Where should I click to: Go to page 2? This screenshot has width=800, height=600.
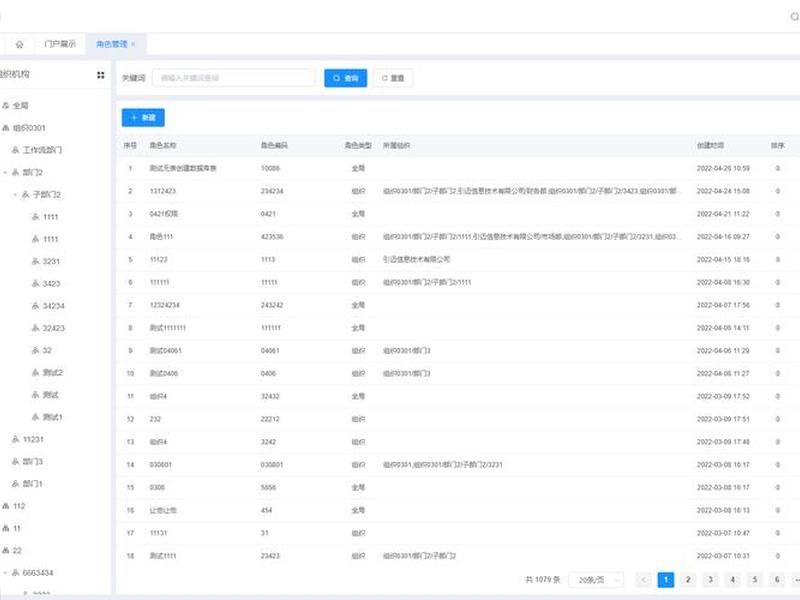tap(688, 580)
